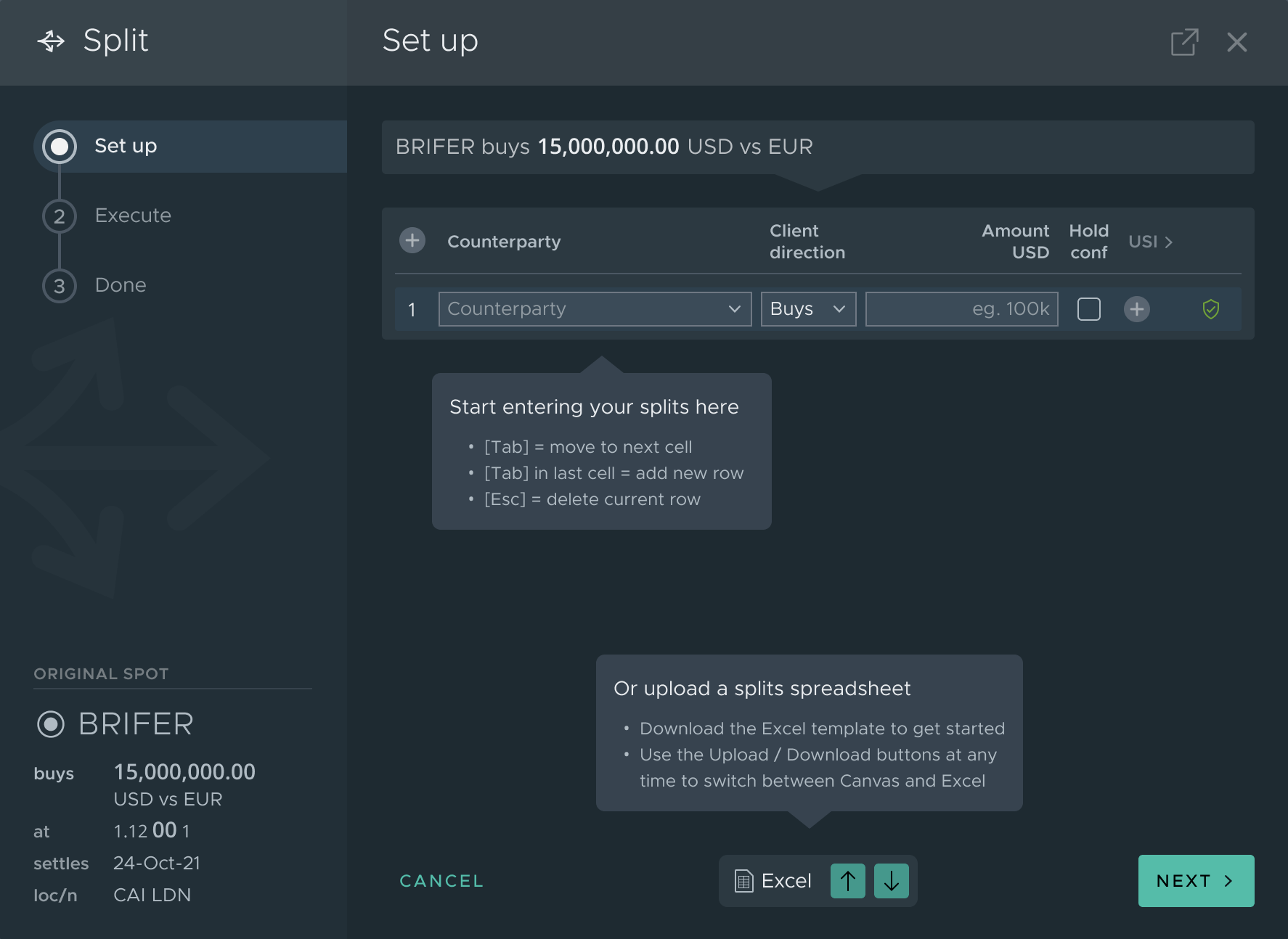Screen dimensions: 1288x939
Task: Download the Excel template with the down arrow
Action: point(892,881)
